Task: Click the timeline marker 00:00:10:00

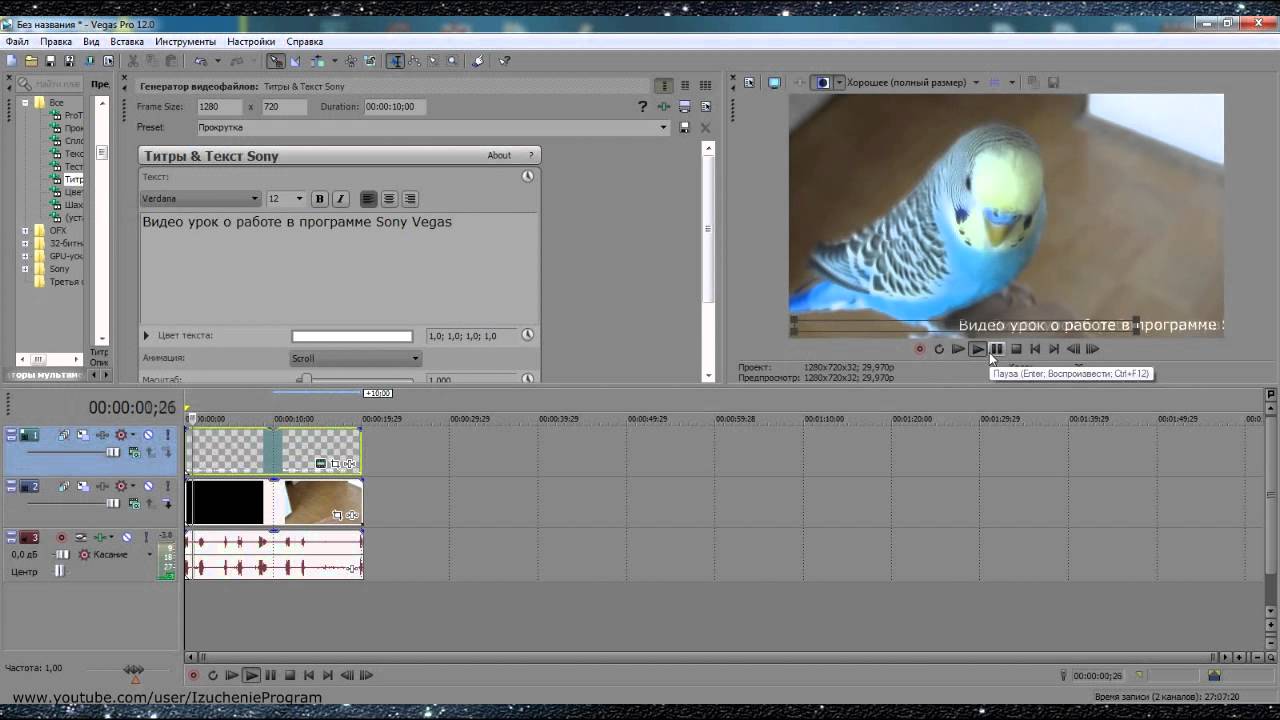Action: (294, 419)
